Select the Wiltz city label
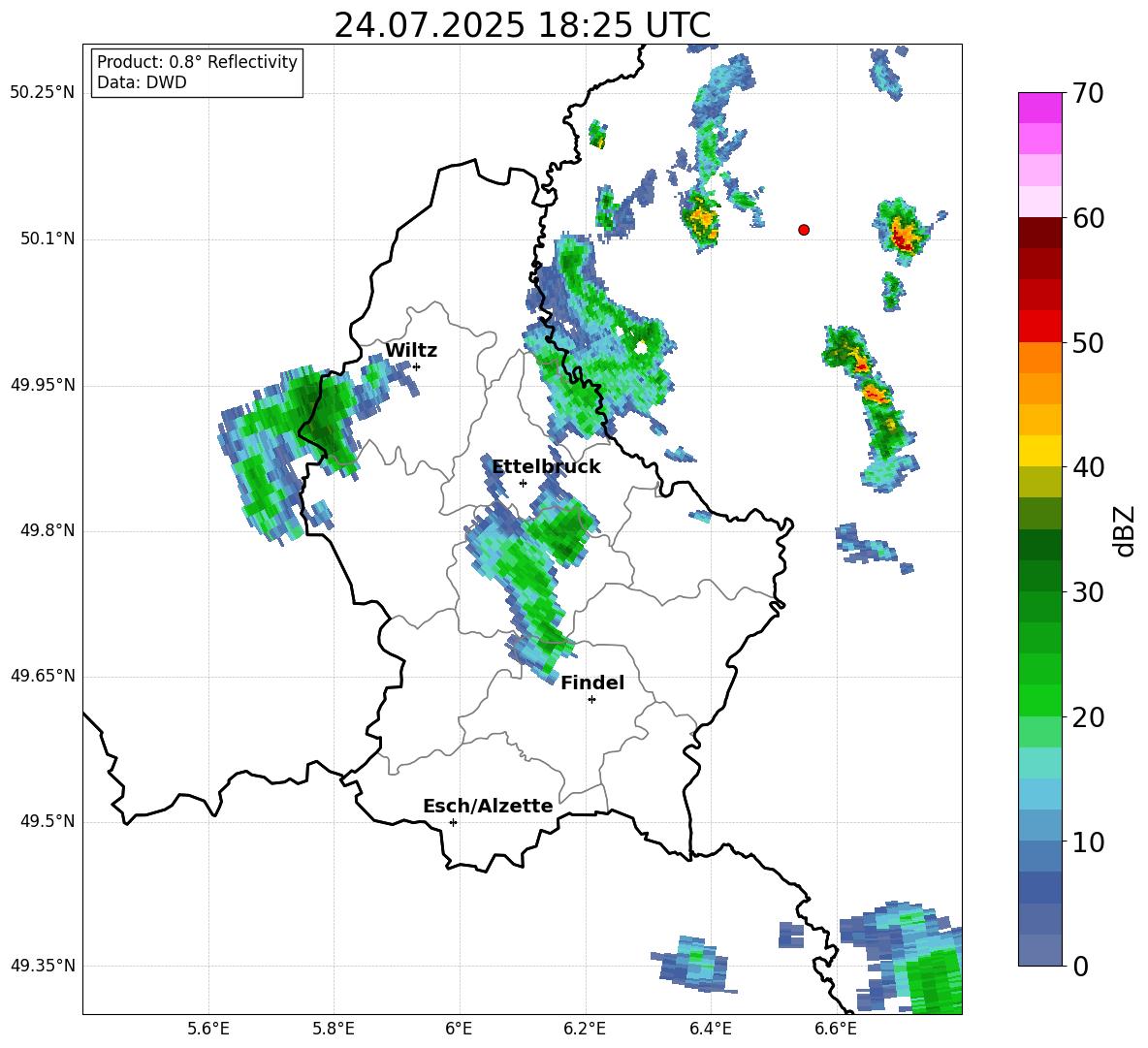Viewport: 1148px width, 1048px height. [x=411, y=351]
